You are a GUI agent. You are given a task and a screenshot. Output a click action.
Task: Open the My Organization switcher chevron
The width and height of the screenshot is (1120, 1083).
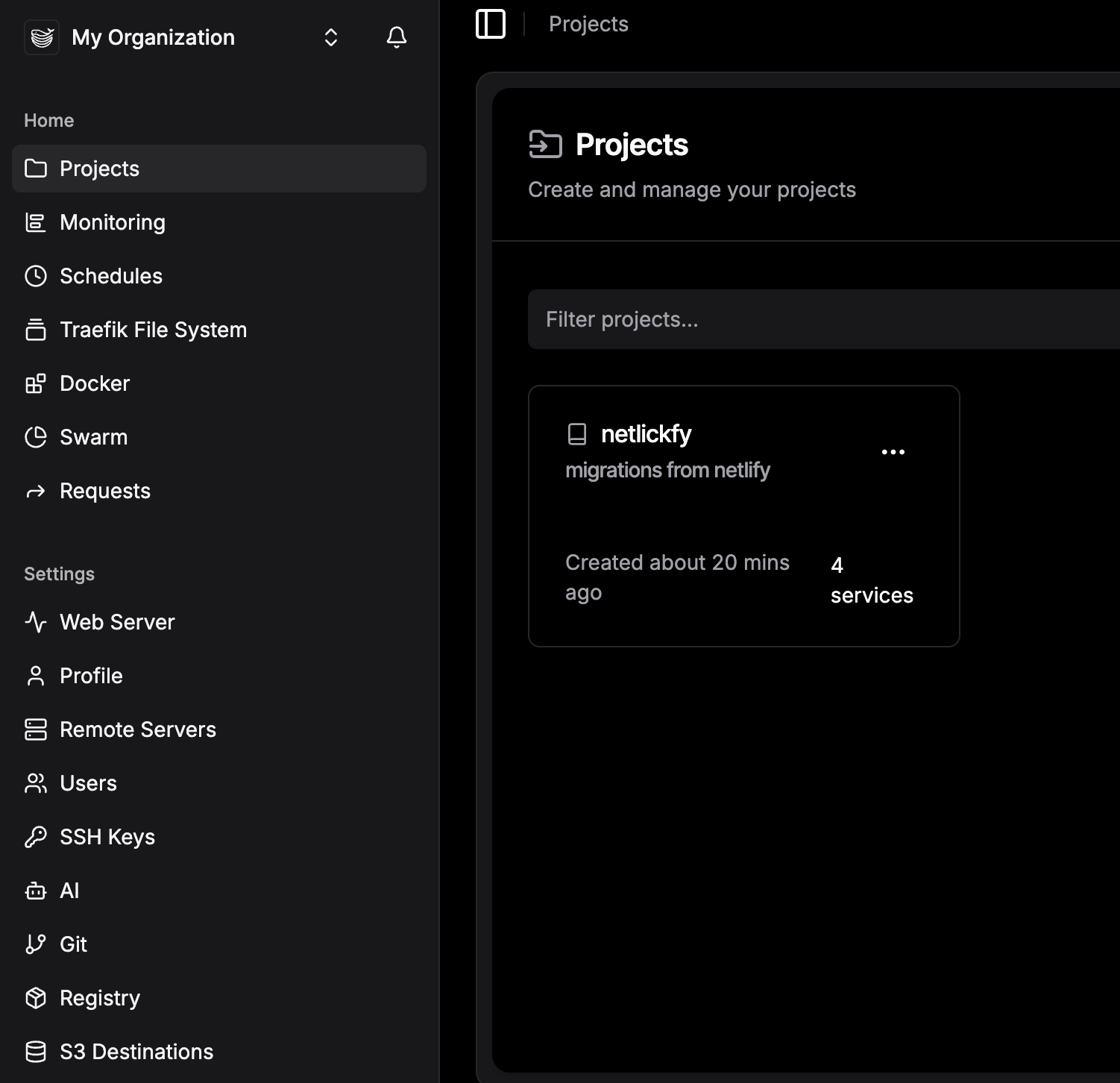pyautogui.click(x=330, y=37)
